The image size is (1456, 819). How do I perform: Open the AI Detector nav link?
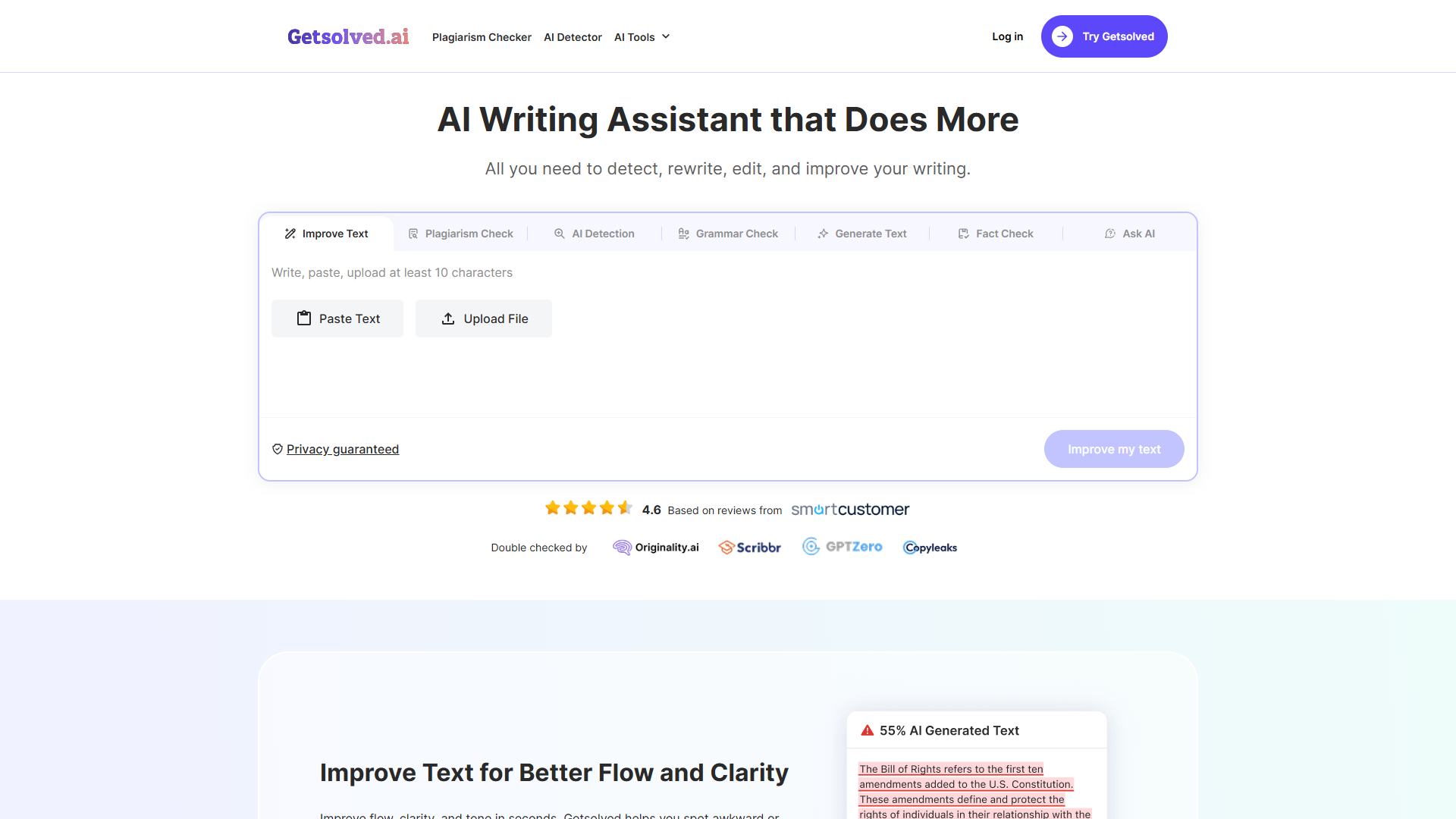coord(573,37)
